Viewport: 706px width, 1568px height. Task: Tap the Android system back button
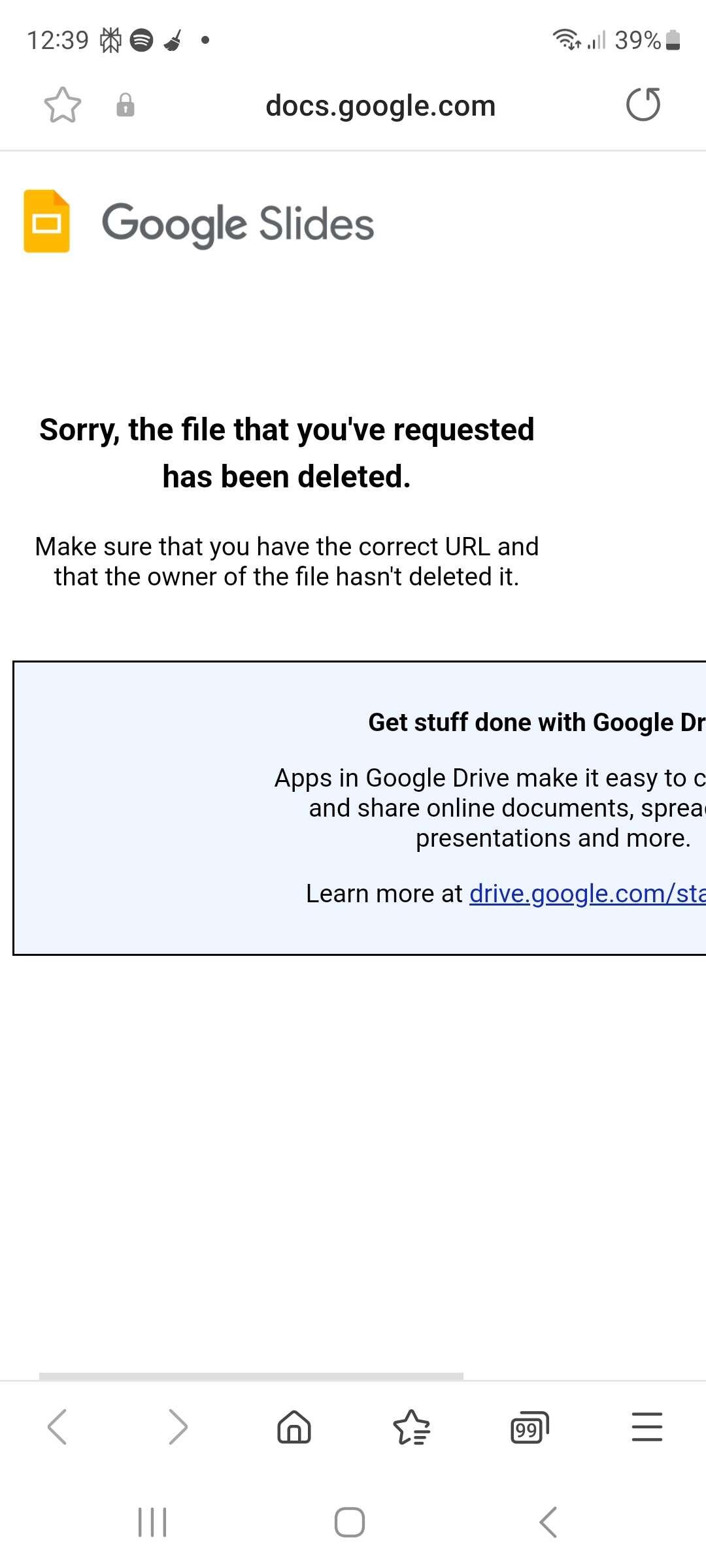(548, 1522)
